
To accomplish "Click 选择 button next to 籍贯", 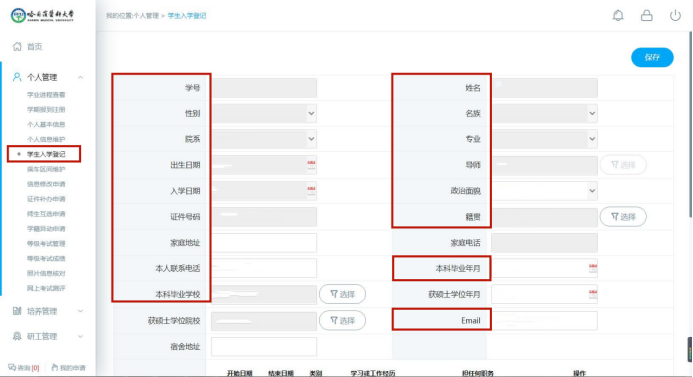I will (623, 217).
